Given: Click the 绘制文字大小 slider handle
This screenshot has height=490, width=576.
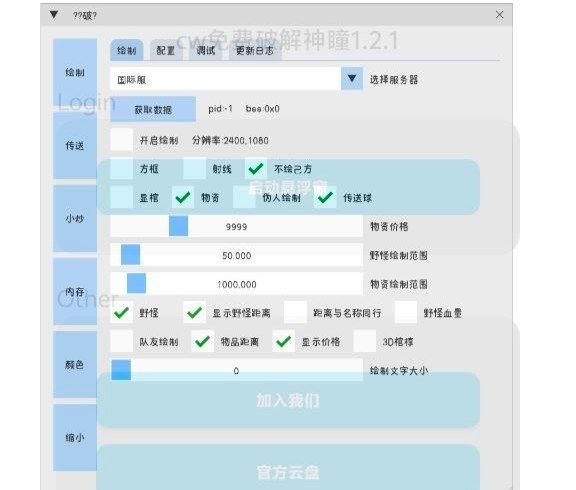Looking at the screenshot, I should tap(121, 370).
